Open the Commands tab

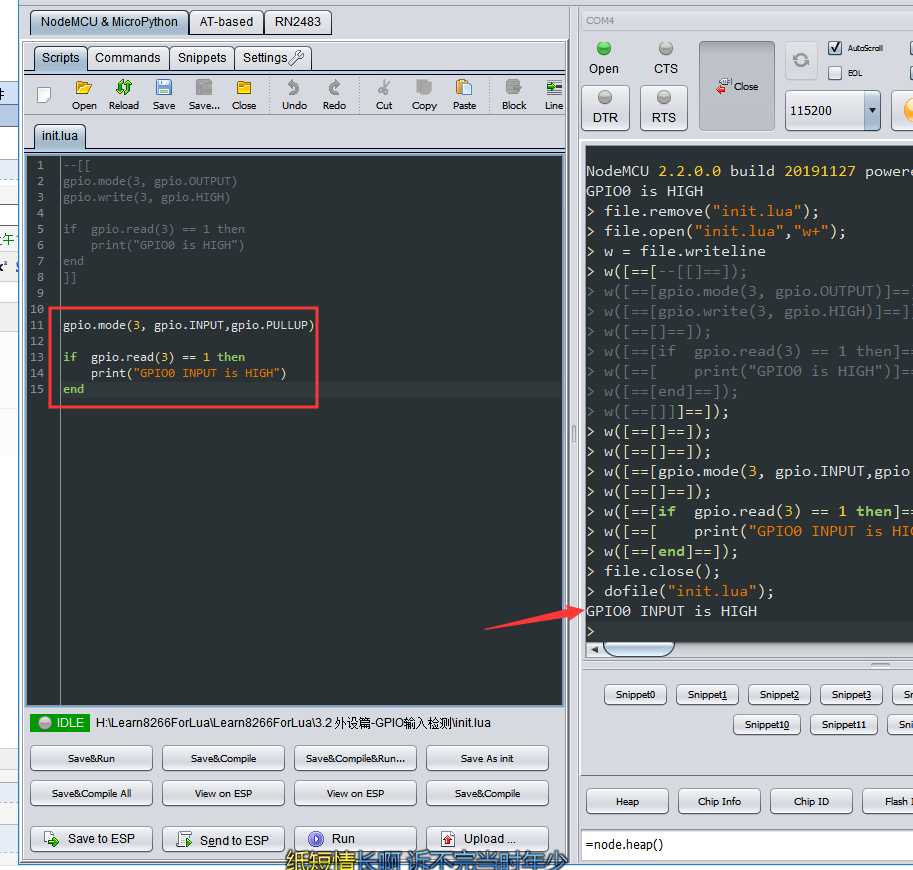(x=128, y=58)
